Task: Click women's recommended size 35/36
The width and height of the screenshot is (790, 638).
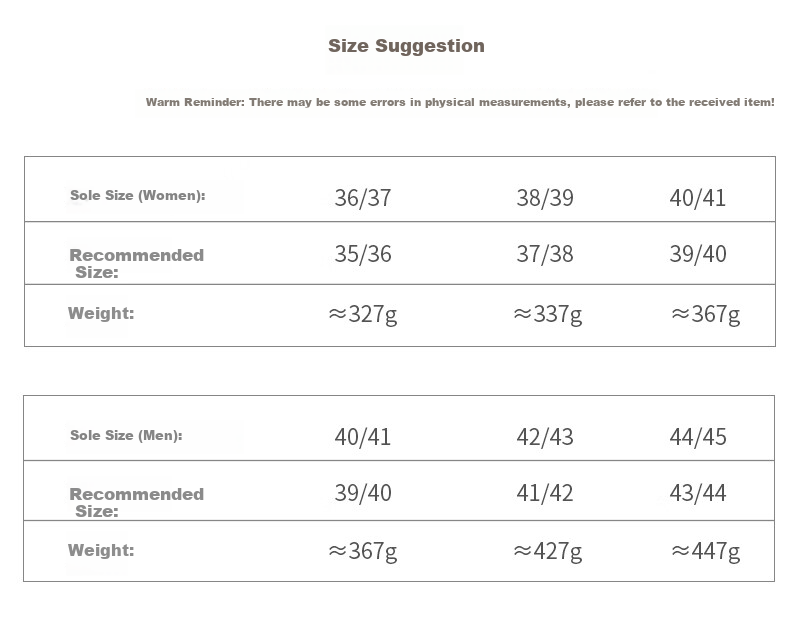Action: pos(363,253)
